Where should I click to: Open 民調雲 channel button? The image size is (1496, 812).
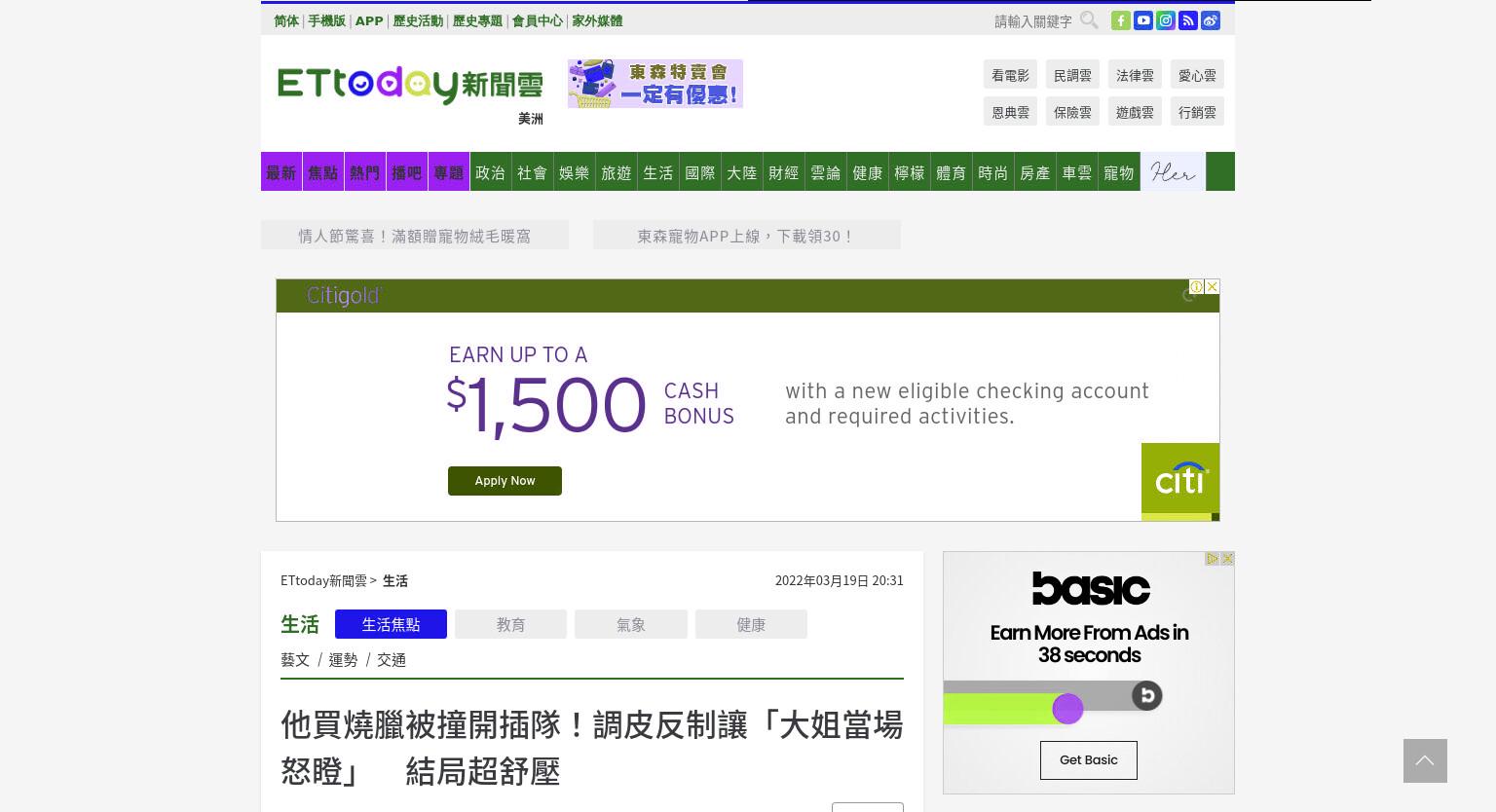tap(1072, 75)
